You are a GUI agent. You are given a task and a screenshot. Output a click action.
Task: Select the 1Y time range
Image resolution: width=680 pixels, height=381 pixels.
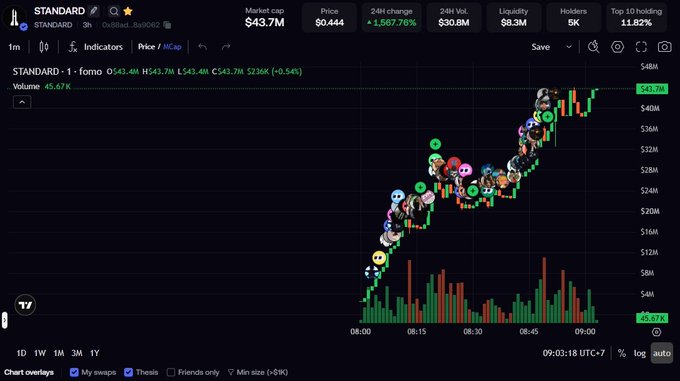(x=95, y=353)
